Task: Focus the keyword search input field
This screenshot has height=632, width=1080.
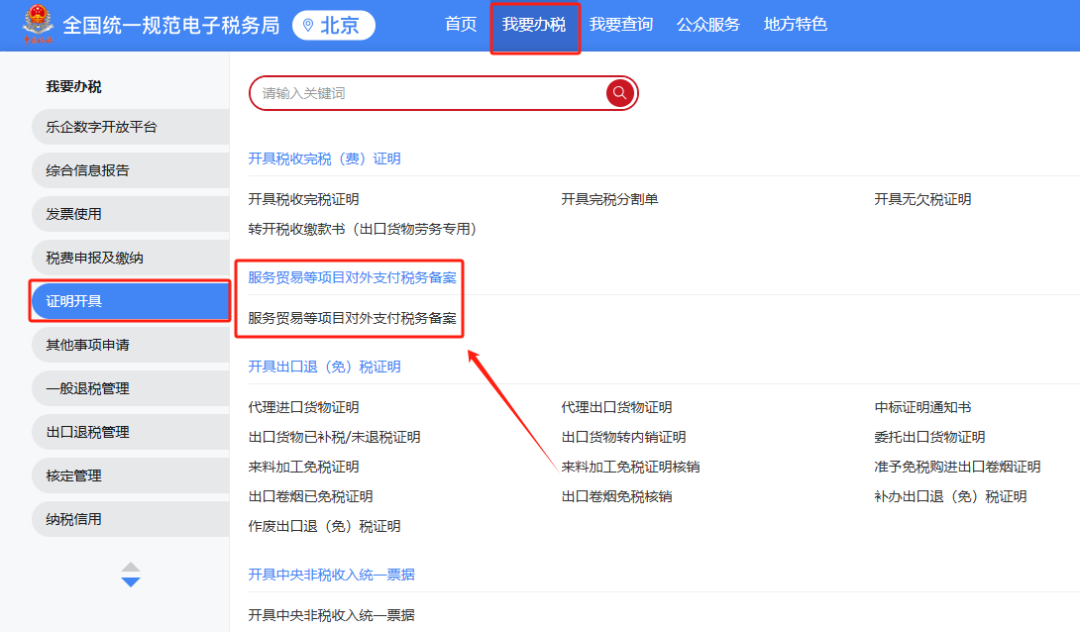Action: point(425,93)
